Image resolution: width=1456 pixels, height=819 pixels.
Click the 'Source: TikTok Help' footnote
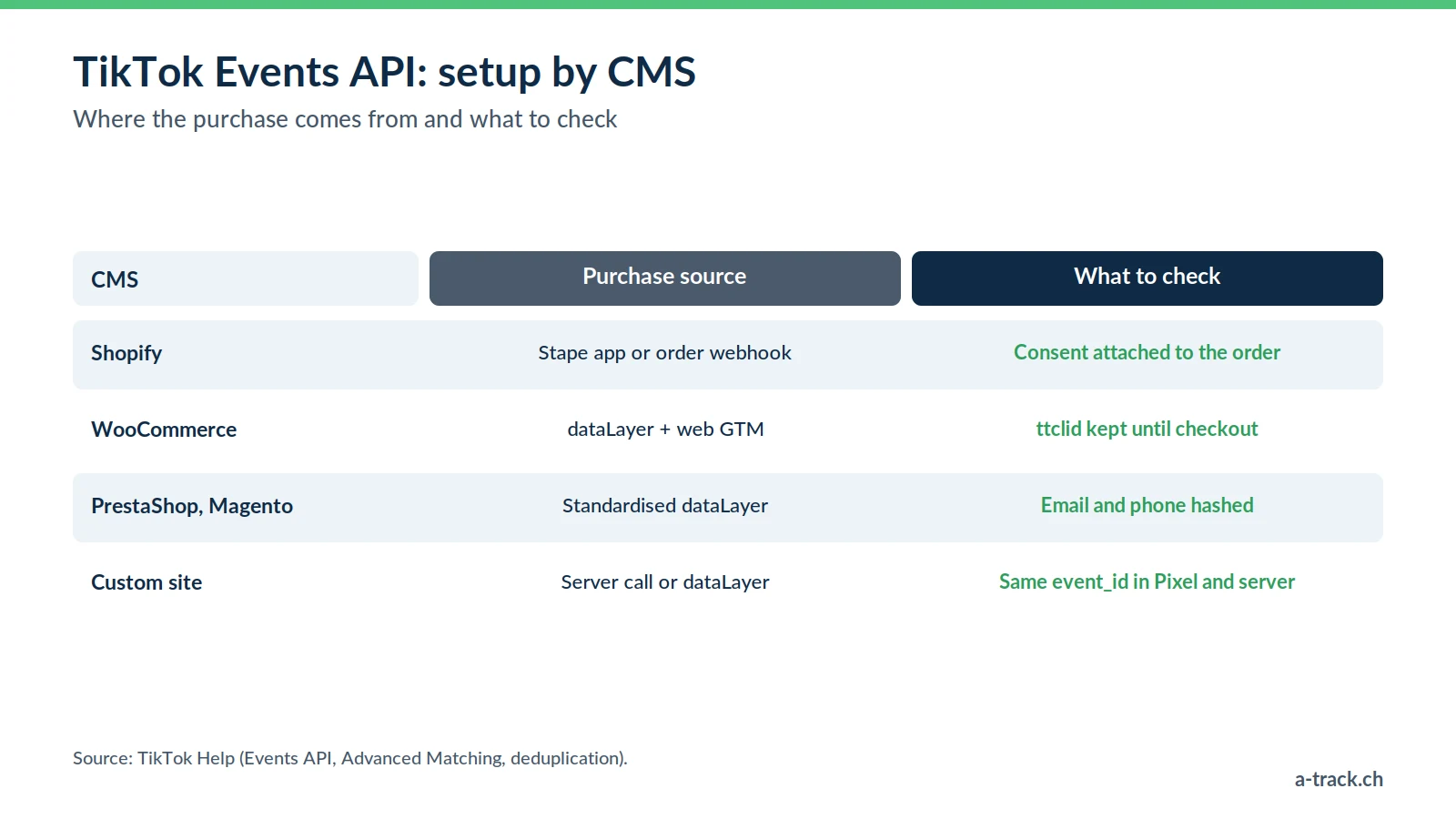(350, 758)
